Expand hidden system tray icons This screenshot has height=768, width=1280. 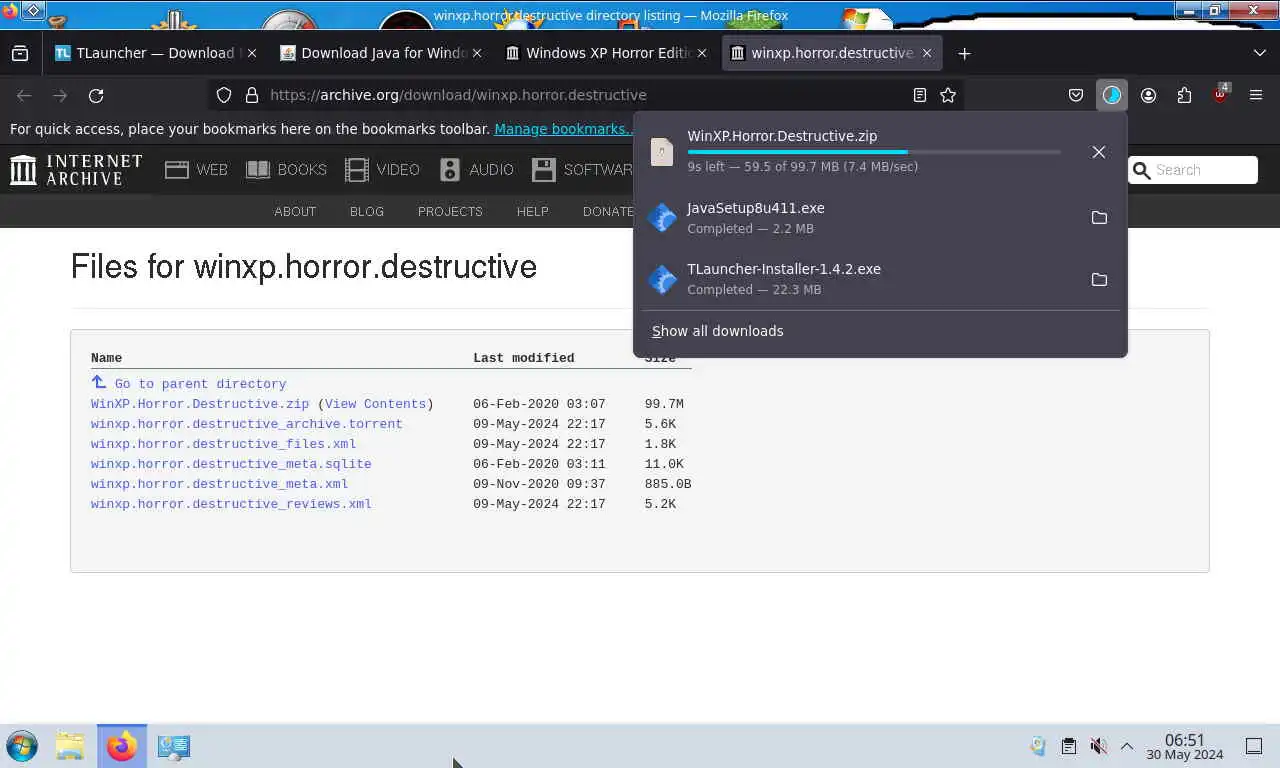pyautogui.click(x=1127, y=746)
